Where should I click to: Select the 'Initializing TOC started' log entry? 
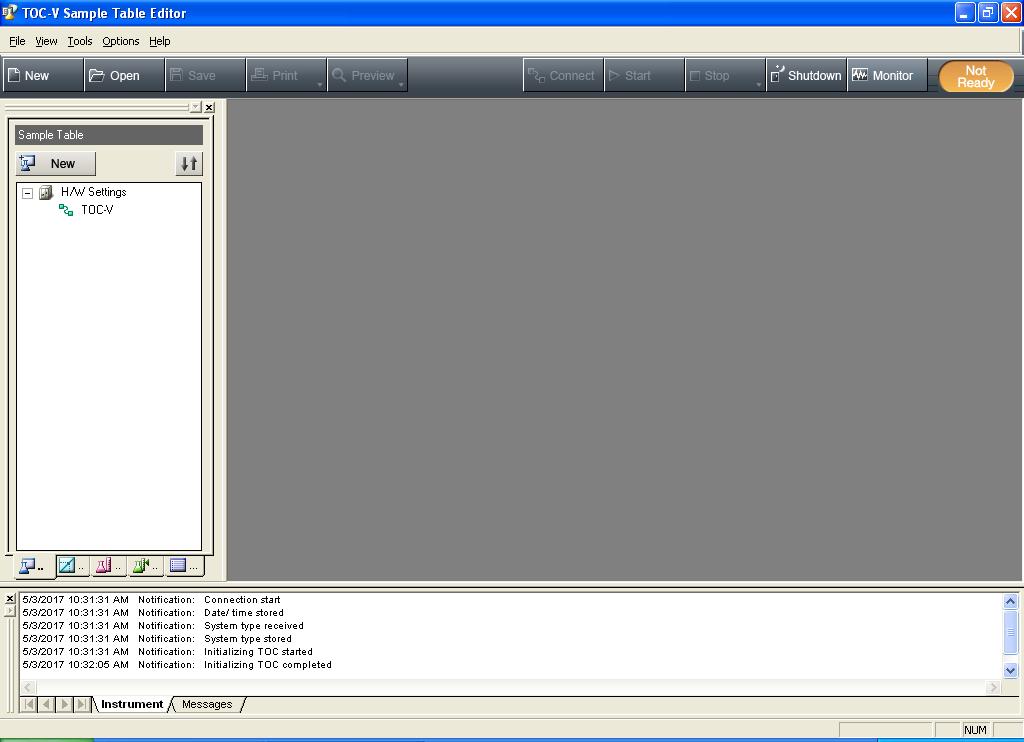tap(168, 652)
